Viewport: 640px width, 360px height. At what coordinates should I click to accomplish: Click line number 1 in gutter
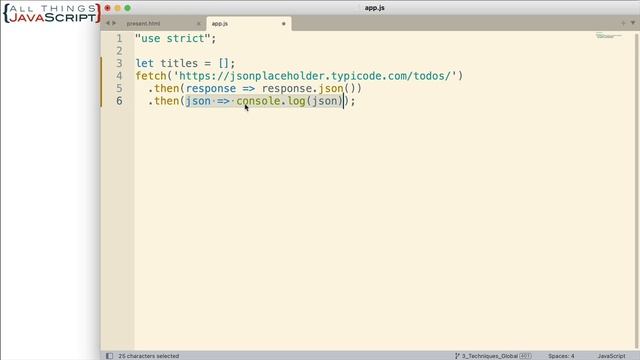click(x=119, y=38)
